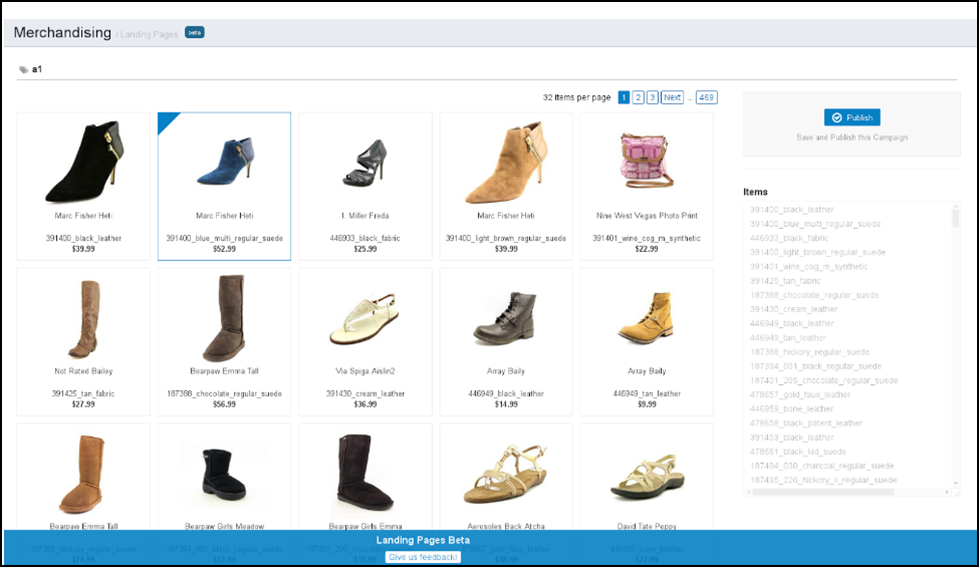This screenshot has height=567, width=979.
Task: Click the a1 tag label
Action: point(37,69)
